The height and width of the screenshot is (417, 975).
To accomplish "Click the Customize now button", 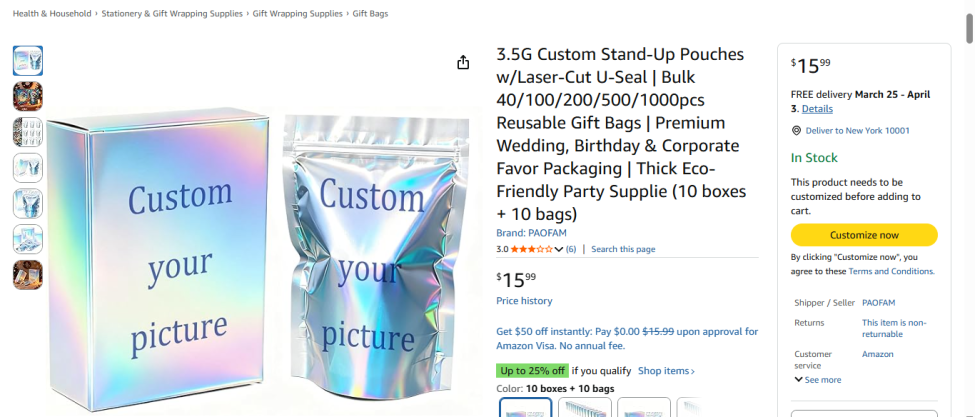I will (864, 235).
